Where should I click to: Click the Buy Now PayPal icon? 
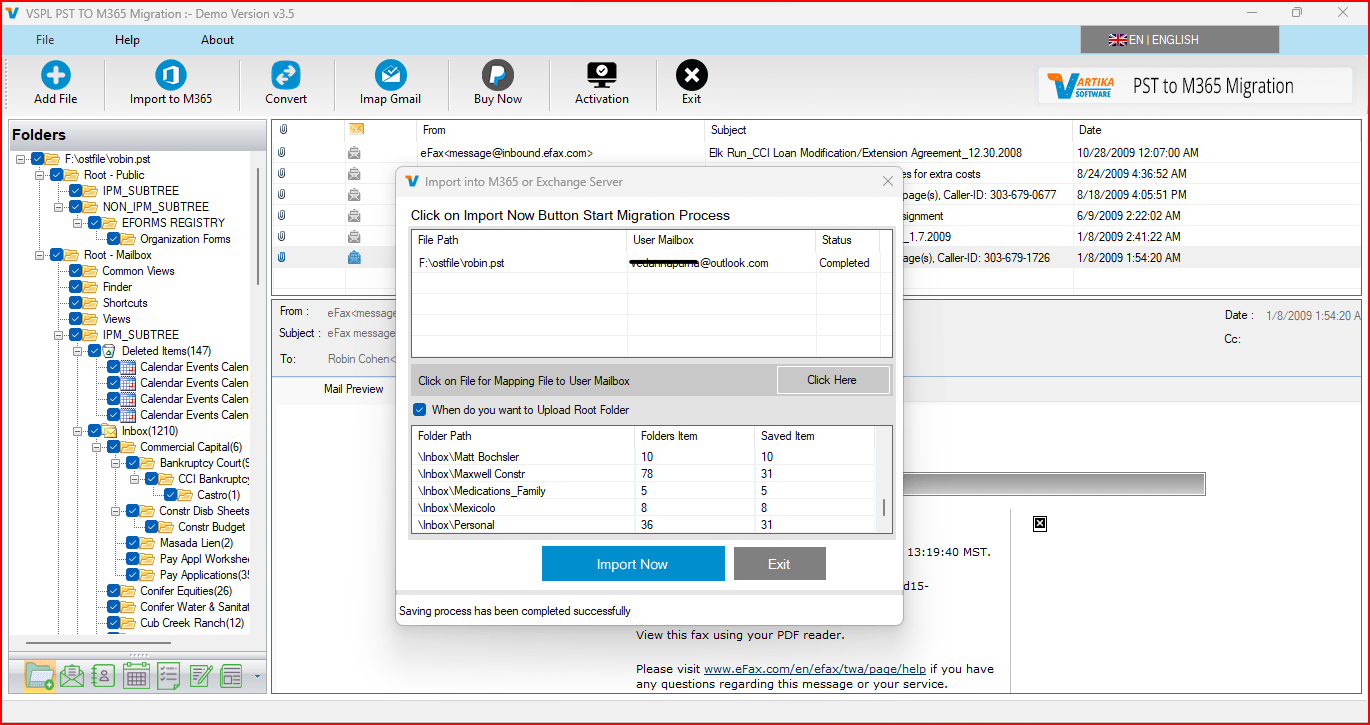tap(498, 75)
